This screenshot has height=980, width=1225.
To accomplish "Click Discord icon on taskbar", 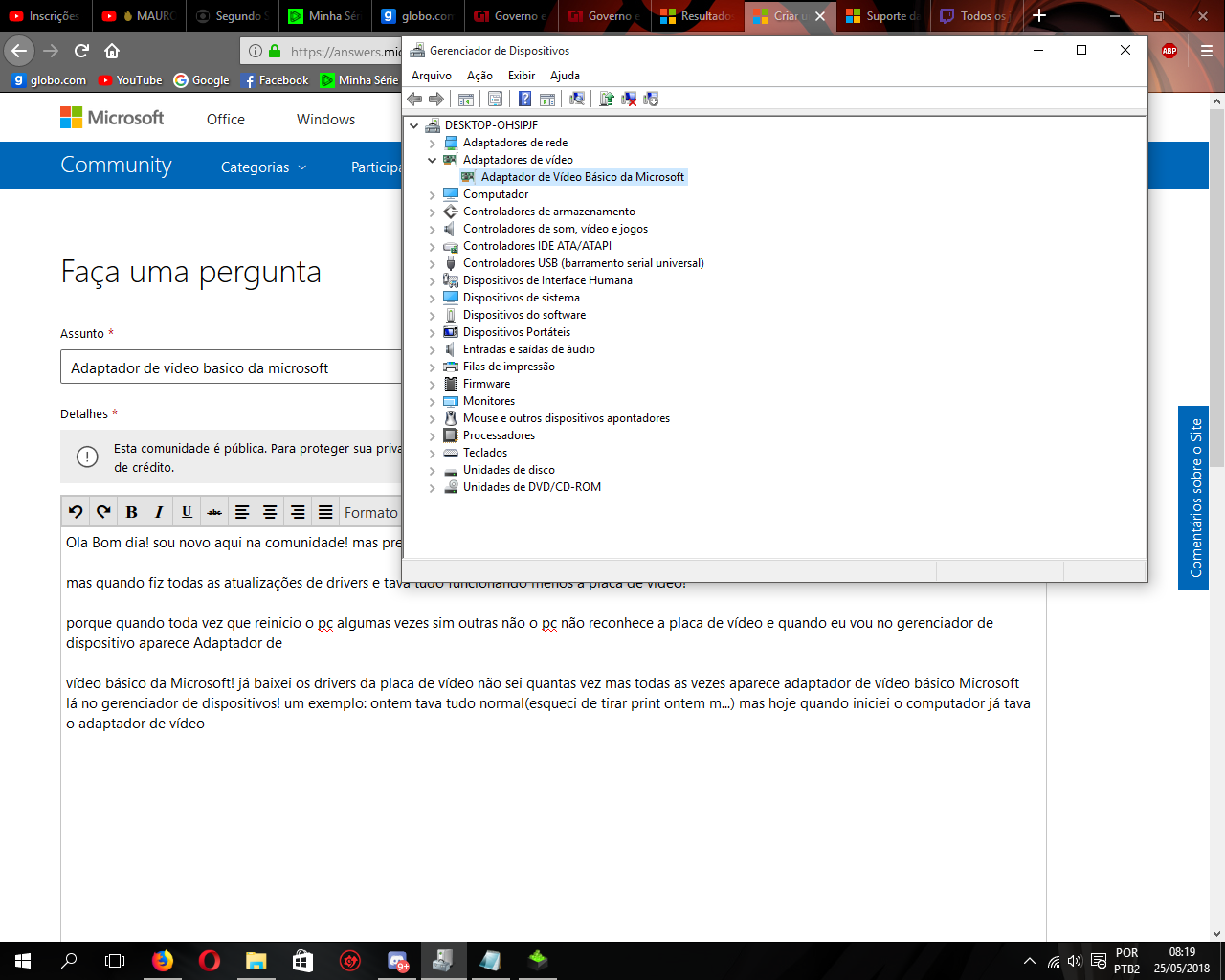I will click(397, 961).
